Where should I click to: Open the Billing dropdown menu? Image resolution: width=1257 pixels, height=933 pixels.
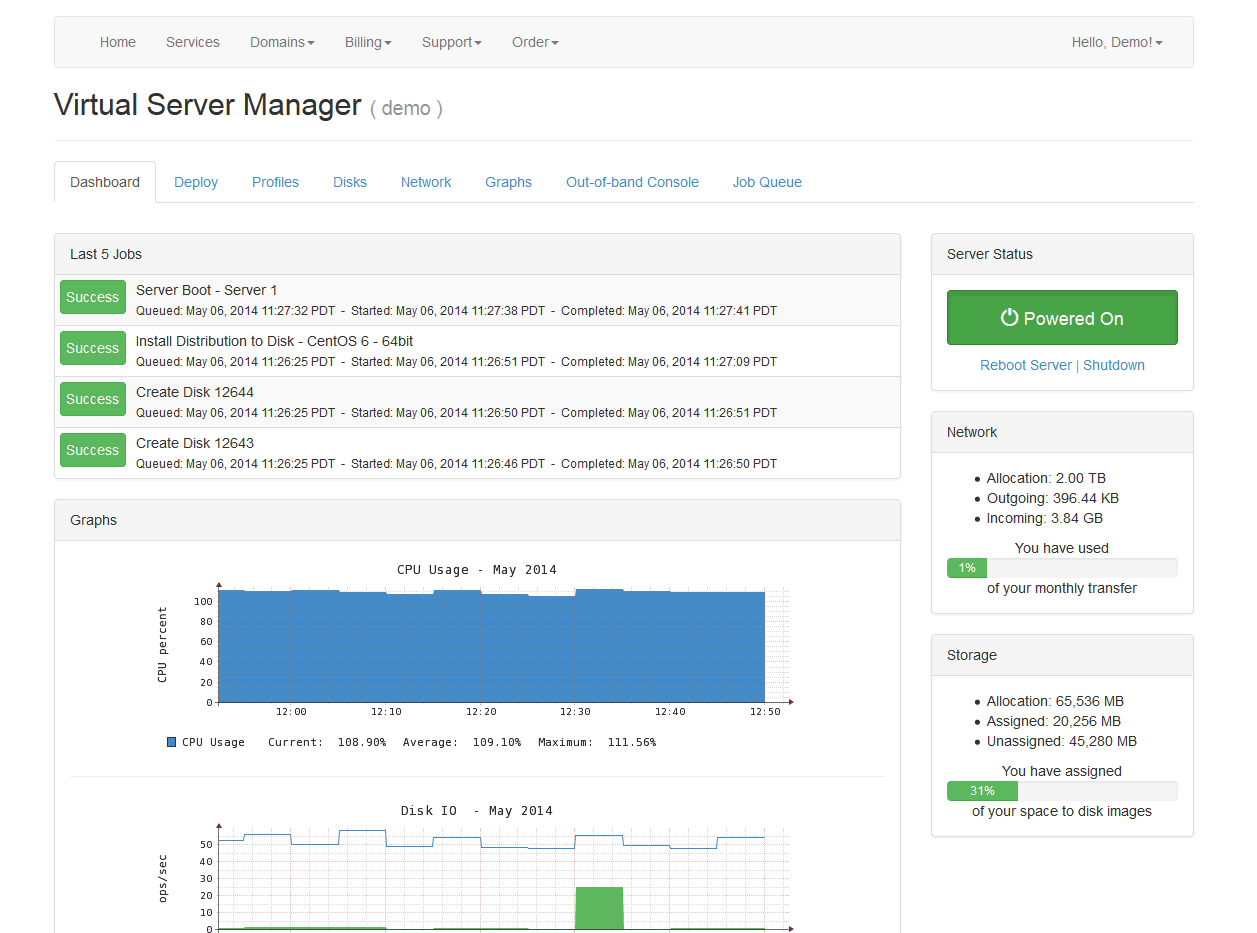pyautogui.click(x=368, y=42)
